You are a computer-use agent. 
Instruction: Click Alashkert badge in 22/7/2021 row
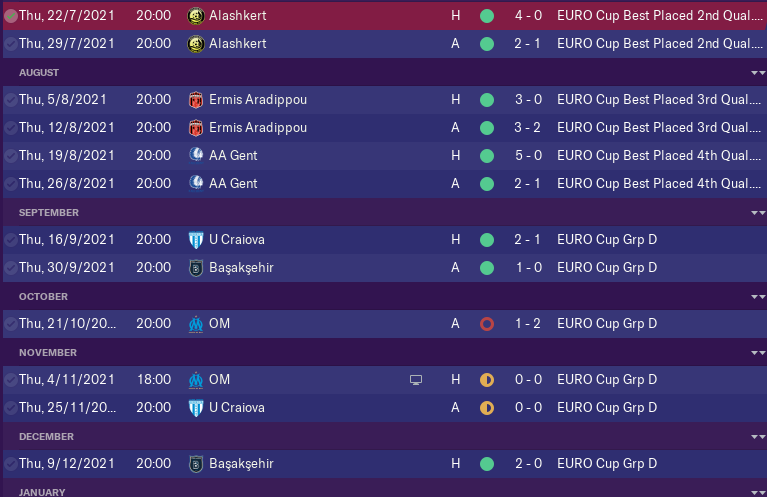(x=195, y=16)
